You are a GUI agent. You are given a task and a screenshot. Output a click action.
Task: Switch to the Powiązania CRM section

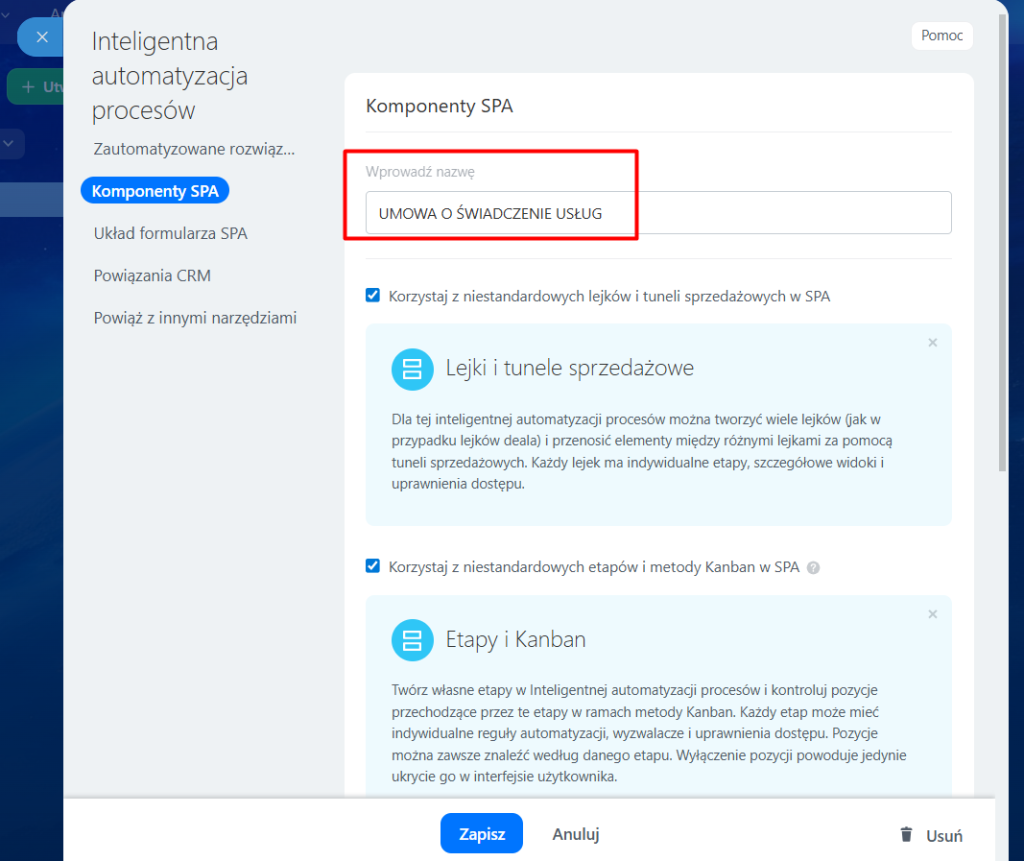pos(152,275)
